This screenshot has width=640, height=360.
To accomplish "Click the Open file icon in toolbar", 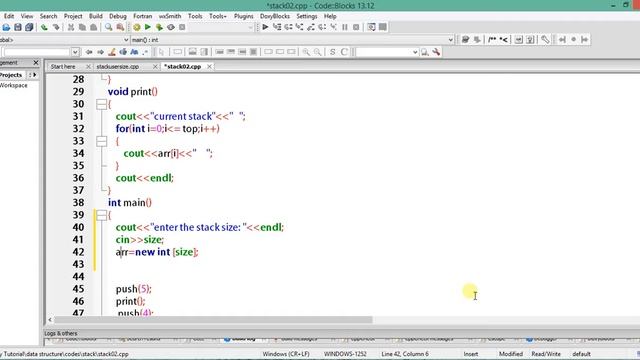I will tap(6, 27).
